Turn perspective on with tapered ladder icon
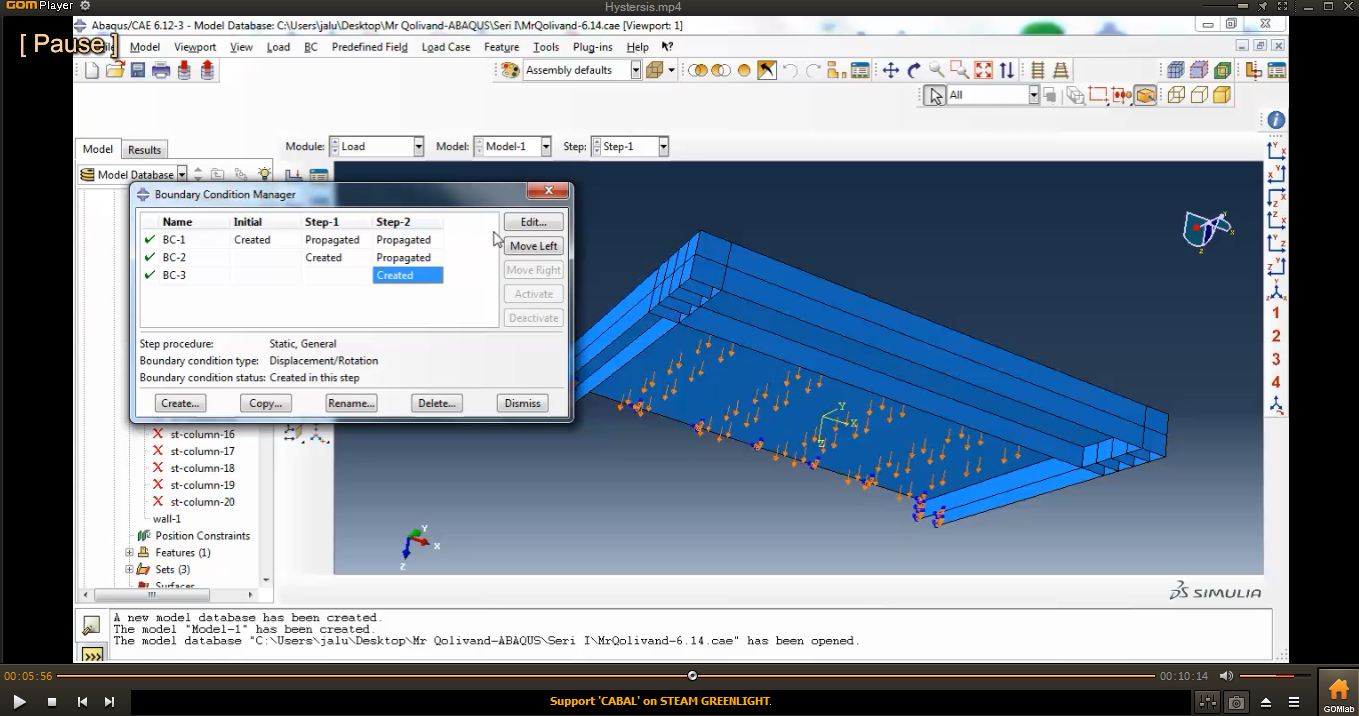The image size is (1359, 716). click(x=1061, y=70)
